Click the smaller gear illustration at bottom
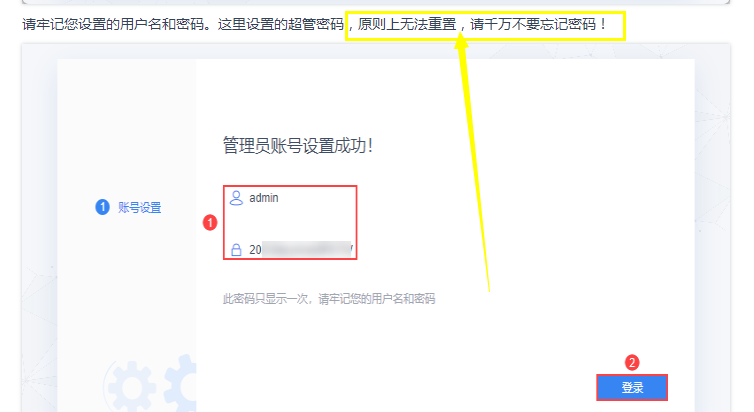This screenshot has width=754, height=412. [132, 387]
